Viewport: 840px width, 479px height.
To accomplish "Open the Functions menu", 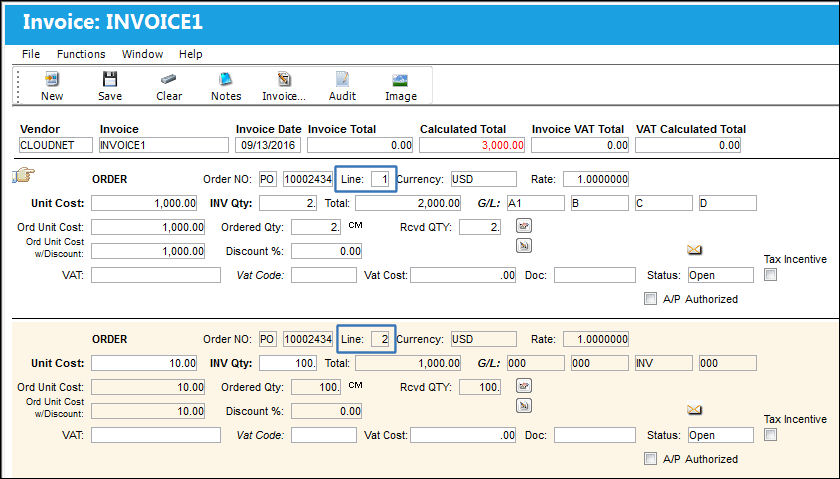I will [x=81, y=54].
